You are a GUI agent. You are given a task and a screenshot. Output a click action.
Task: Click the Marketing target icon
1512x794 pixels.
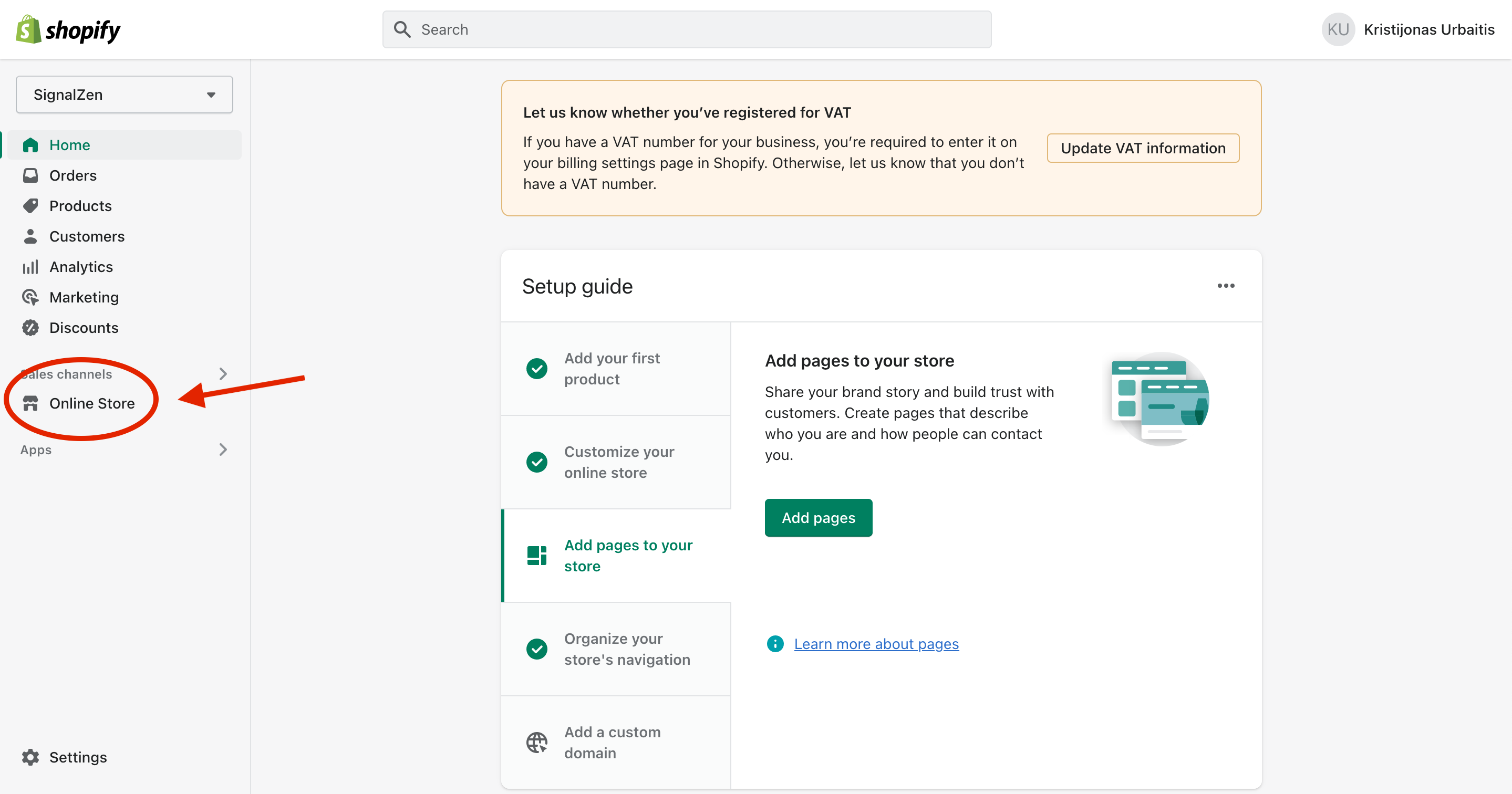[30, 298]
